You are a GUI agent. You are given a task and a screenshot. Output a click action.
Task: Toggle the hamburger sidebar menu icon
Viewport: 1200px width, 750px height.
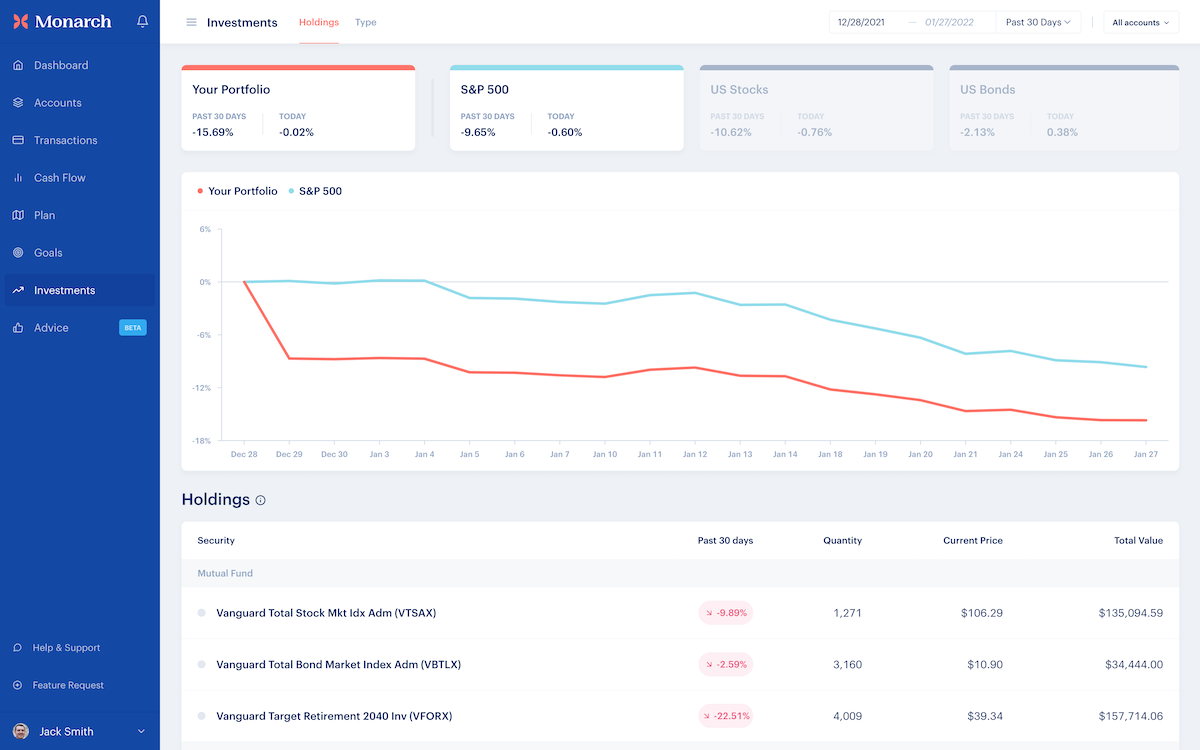191,22
